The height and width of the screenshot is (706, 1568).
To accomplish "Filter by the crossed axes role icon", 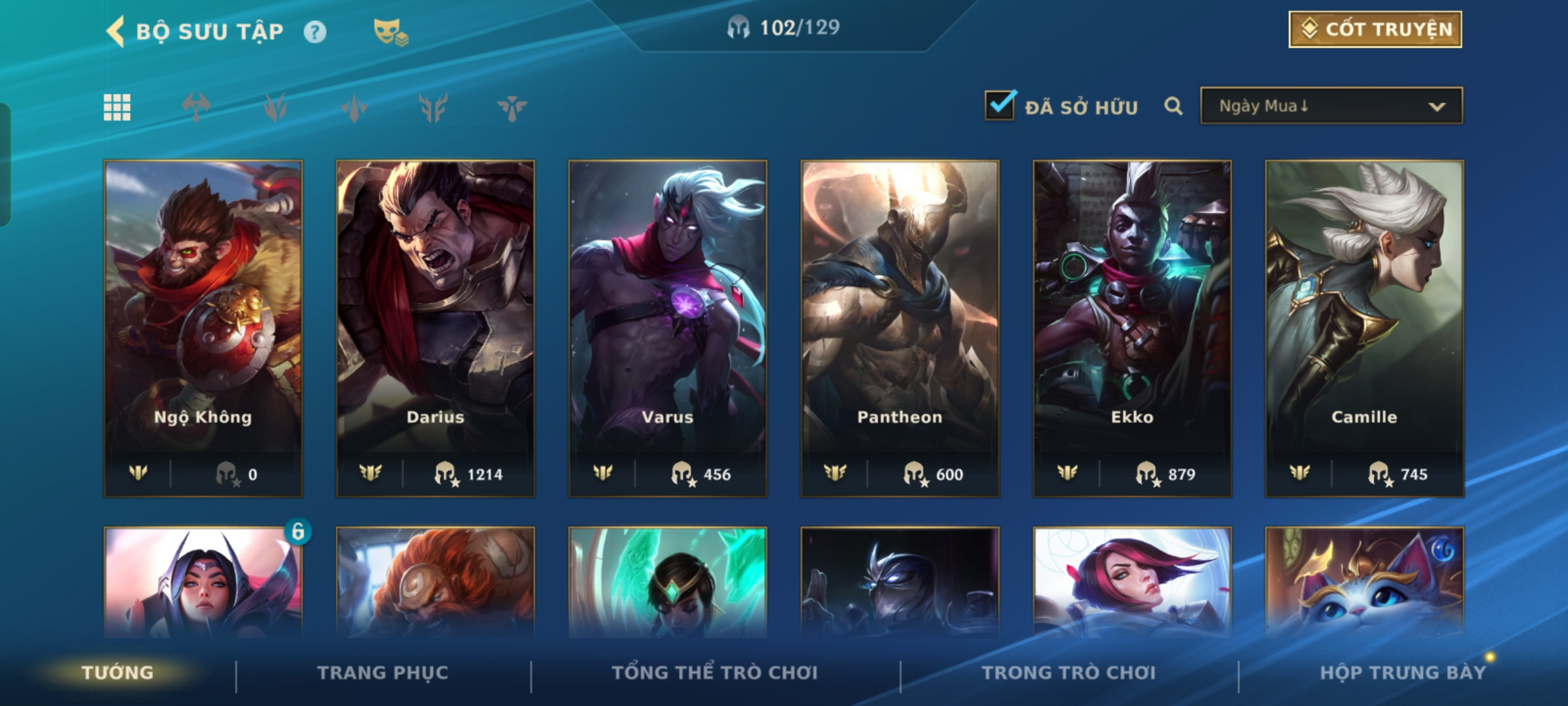I will (196, 107).
